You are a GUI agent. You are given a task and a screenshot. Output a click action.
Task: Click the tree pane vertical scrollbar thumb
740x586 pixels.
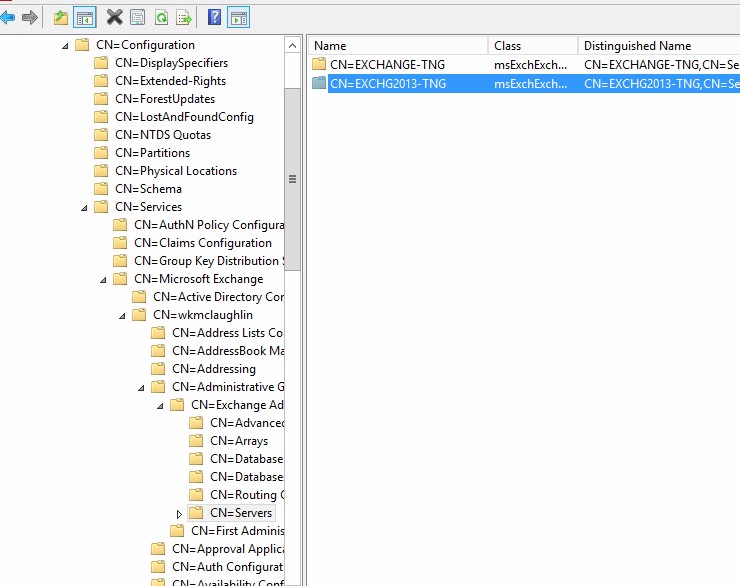(293, 179)
